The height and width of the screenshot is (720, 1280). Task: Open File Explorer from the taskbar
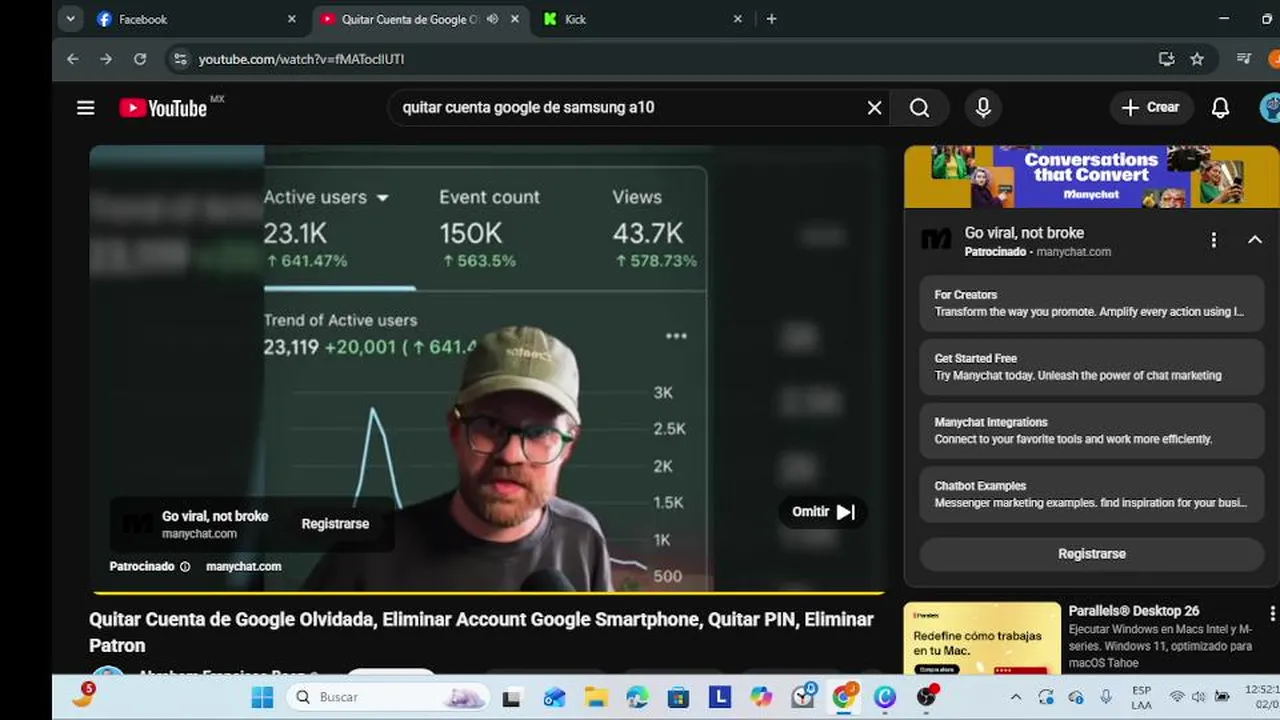click(x=596, y=697)
